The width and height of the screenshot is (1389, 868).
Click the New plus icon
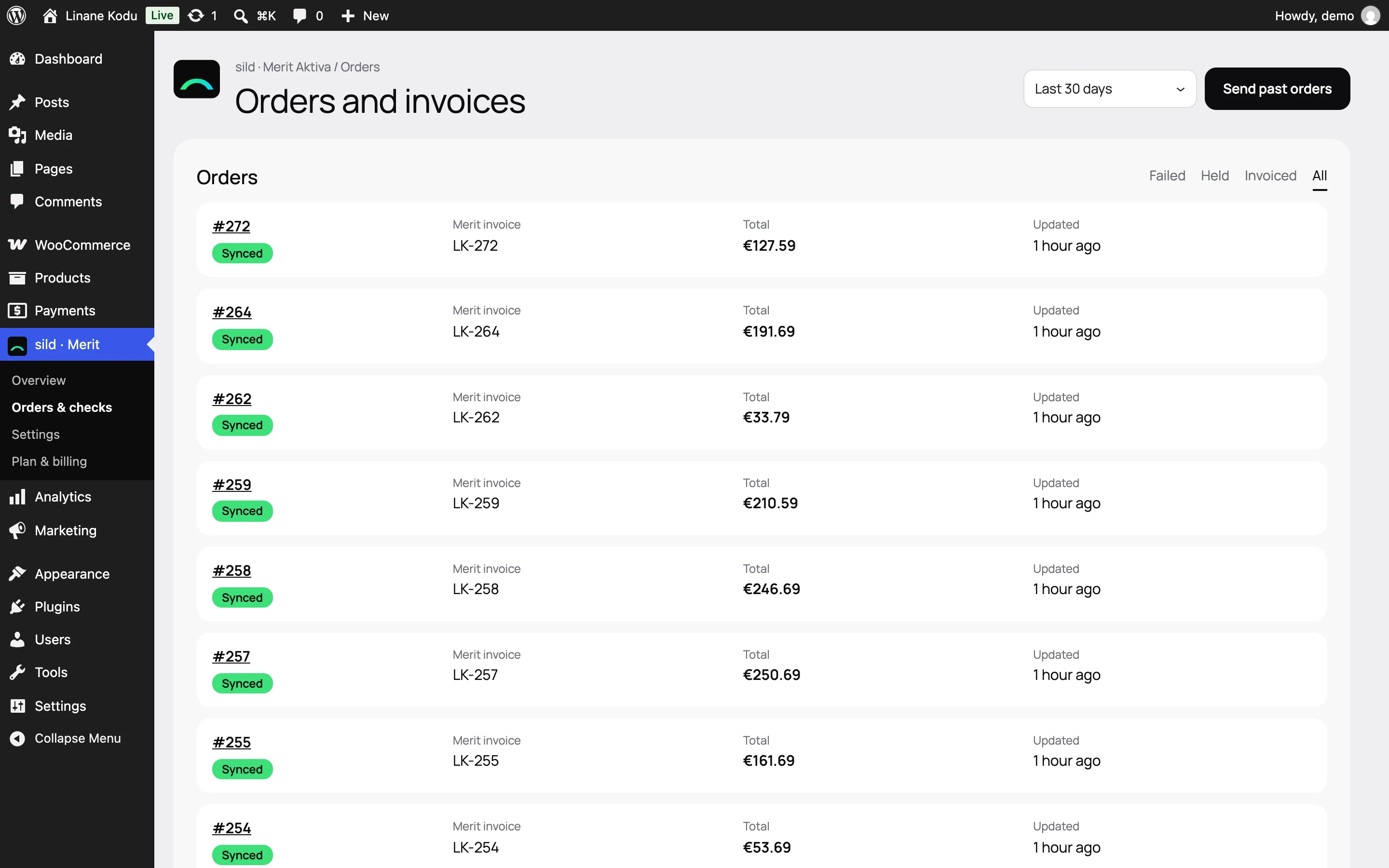pyautogui.click(x=348, y=15)
